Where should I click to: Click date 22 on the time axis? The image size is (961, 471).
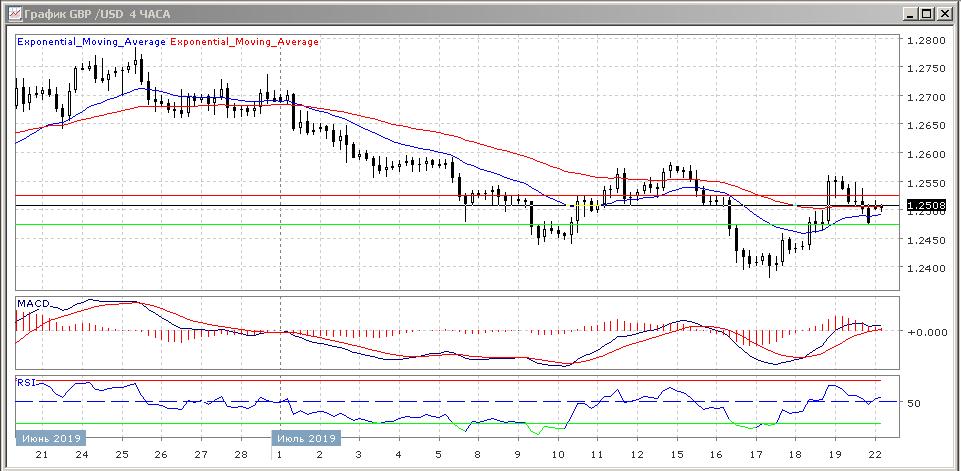coord(877,454)
